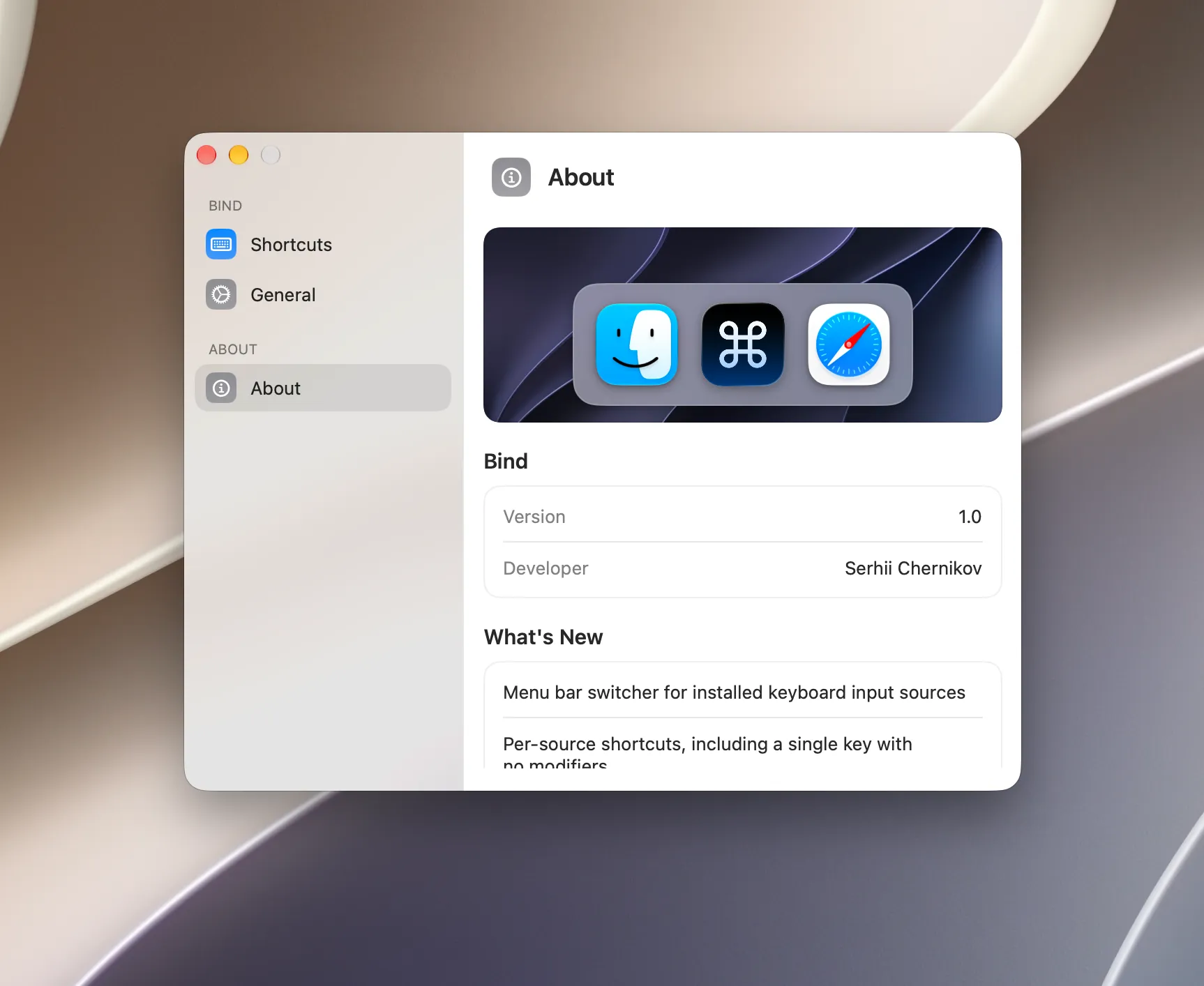Click the Shortcuts keyboard icon in sidebar
This screenshot has width=1204, height=986.
tap(221, 245)
